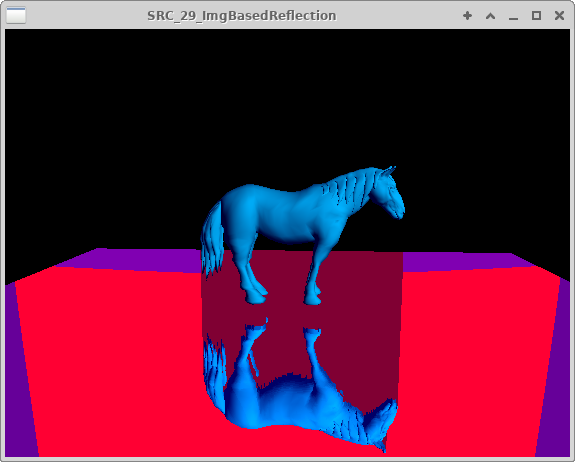This screenshot has height=462, width=575.
Task: Select the horse's tail
Action: pos(213,238)
